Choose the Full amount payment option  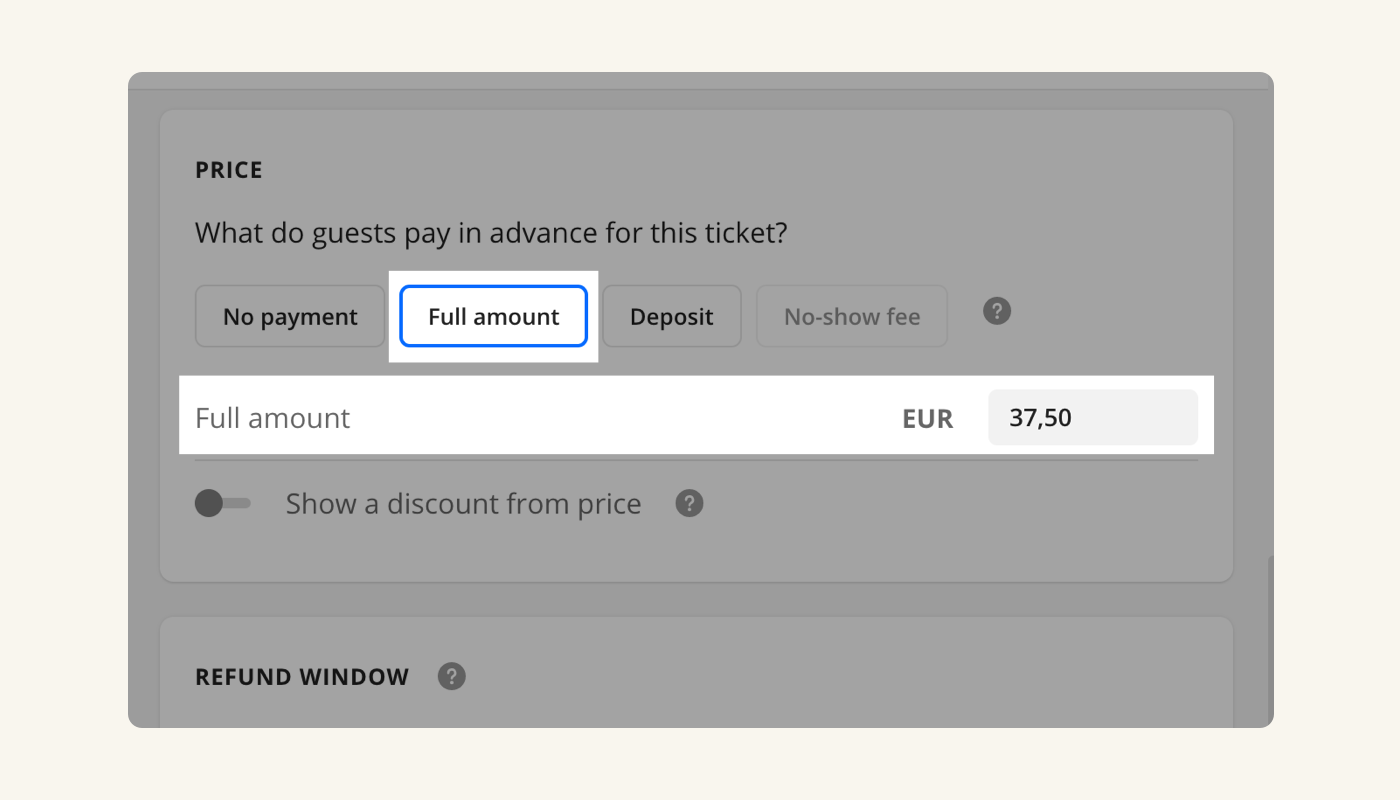[x=493, y=317]
